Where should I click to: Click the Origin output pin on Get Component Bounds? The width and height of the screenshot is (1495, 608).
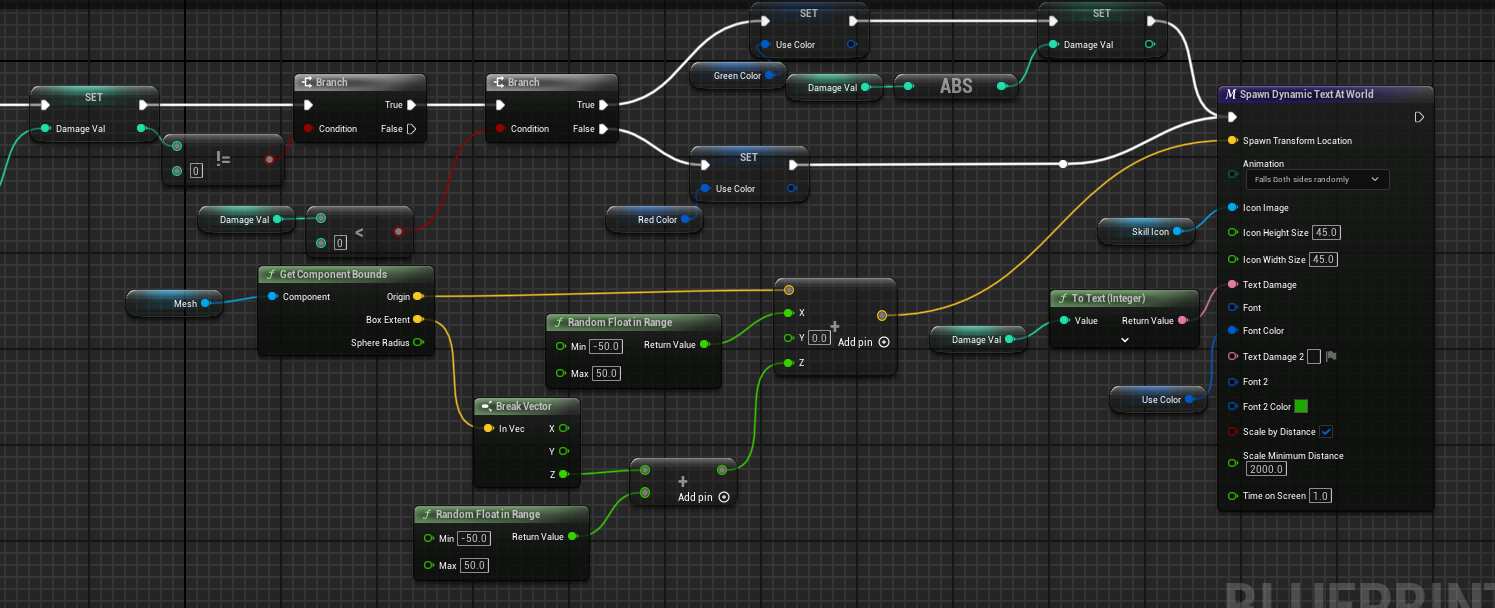[417, 297]
